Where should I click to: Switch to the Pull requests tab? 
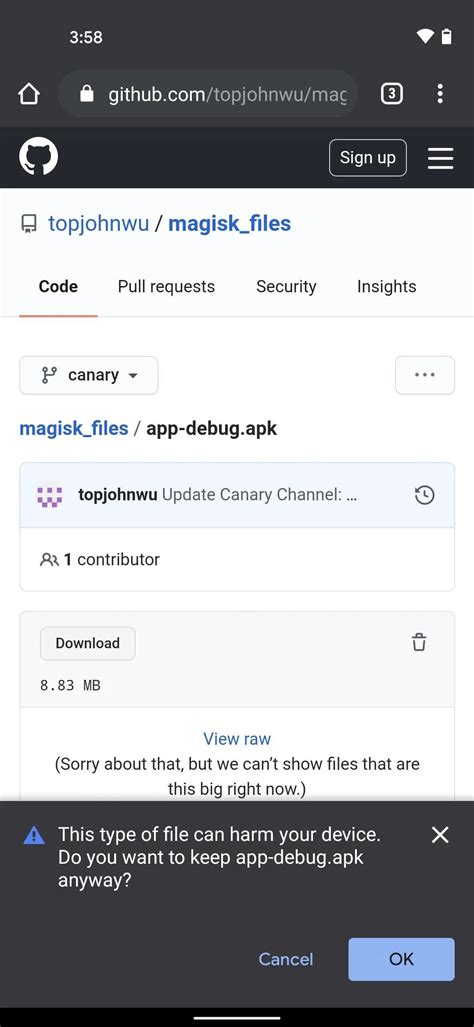click(166, 286)
